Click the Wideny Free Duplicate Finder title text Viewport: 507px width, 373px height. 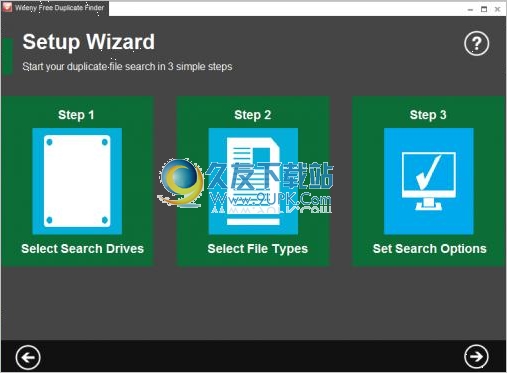click(60, 8)
